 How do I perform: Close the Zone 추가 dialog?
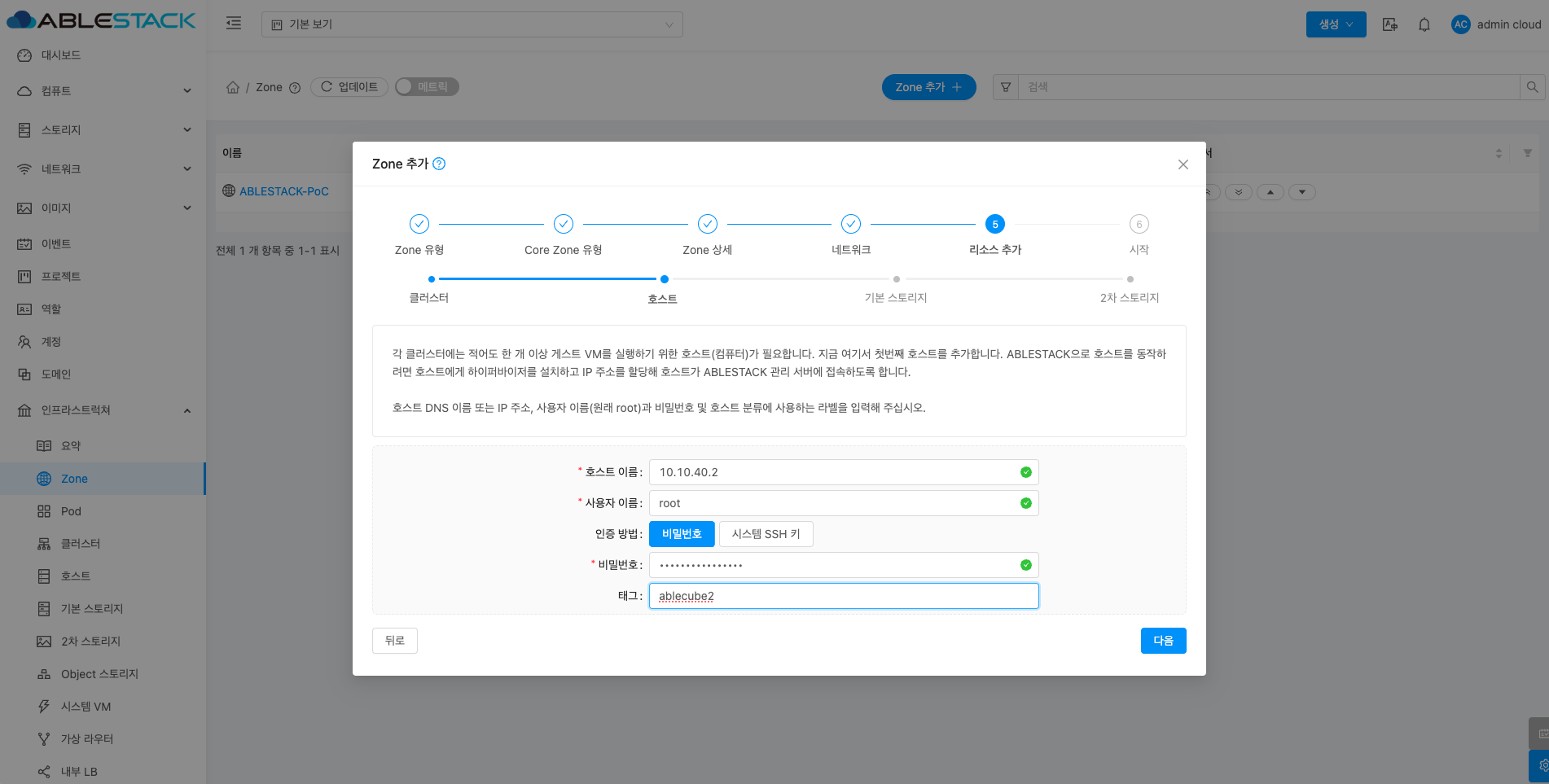click(1183, 164)
